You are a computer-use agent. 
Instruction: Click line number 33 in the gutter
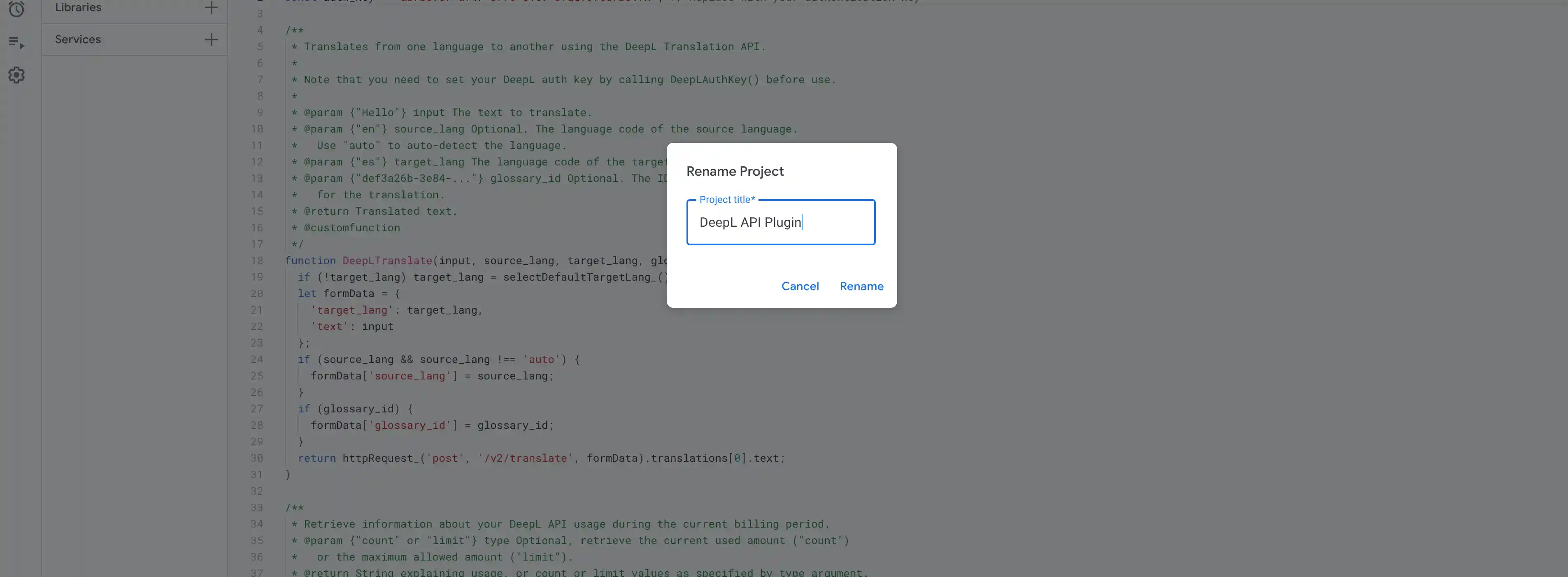[257, 507]
